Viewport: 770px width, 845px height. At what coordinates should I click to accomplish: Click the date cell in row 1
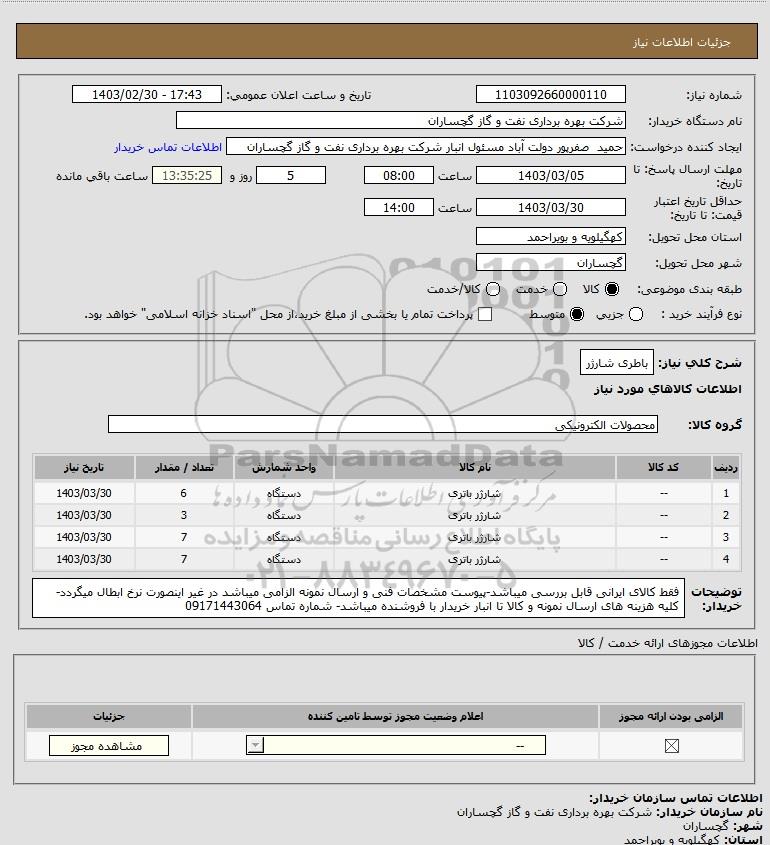click(84, 493)
